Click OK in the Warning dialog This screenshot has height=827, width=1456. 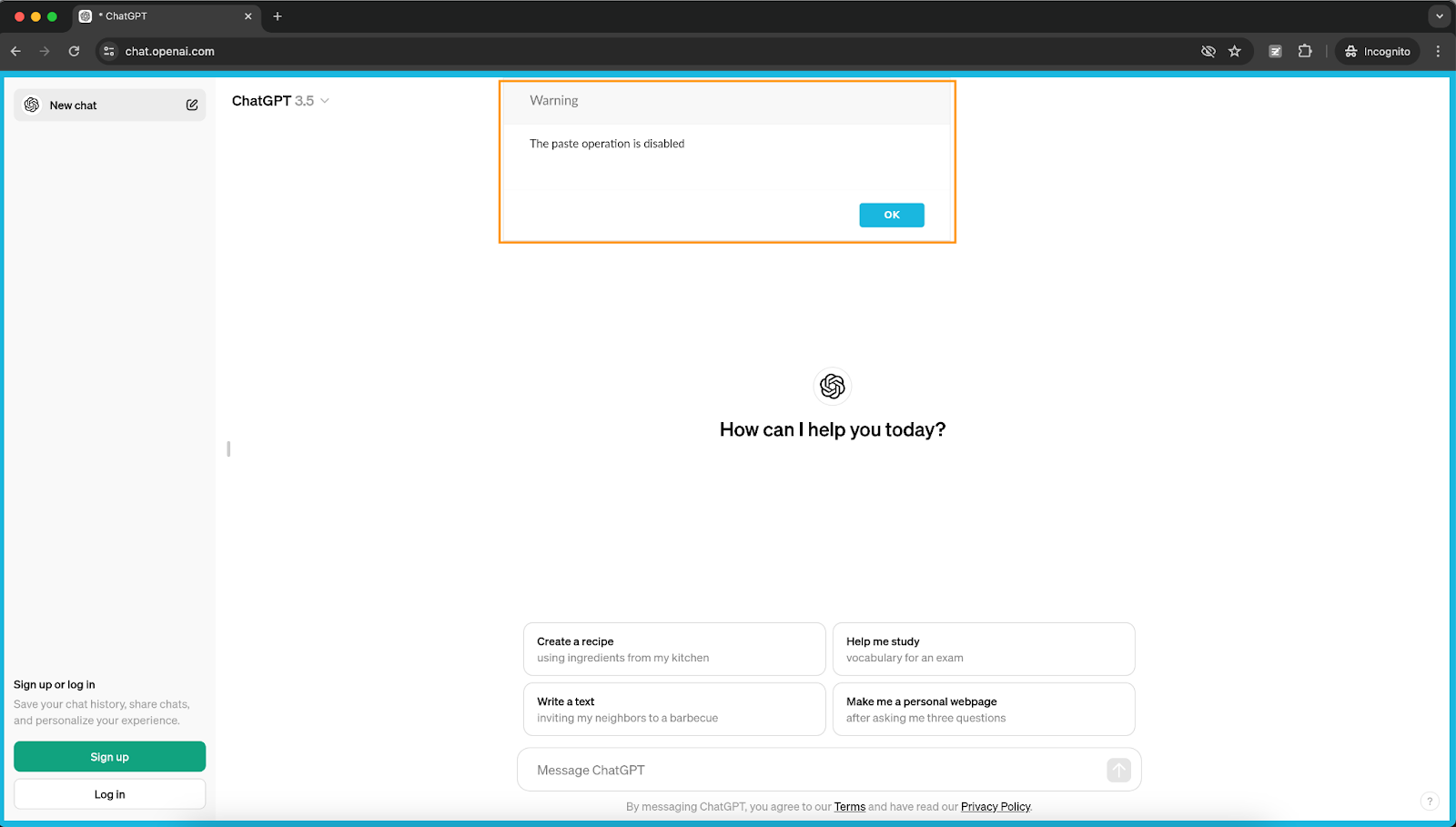pos(891,215)
